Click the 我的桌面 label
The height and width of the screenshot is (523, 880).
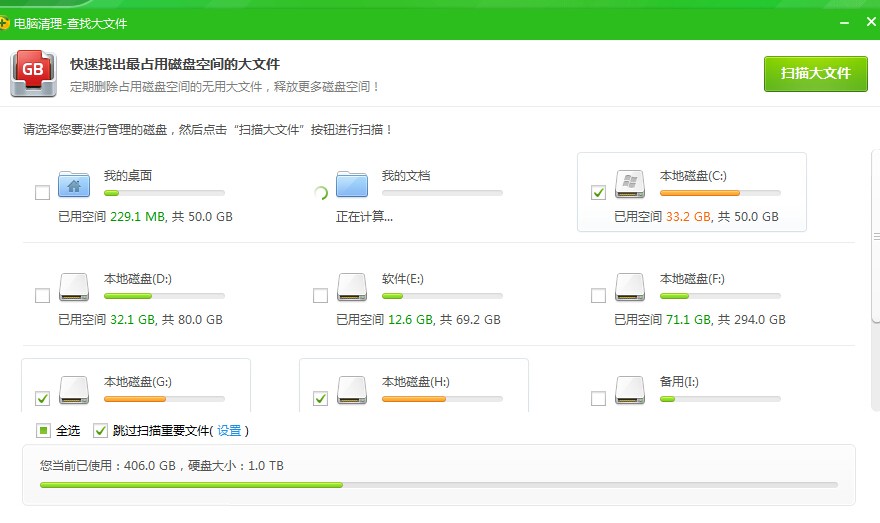(128, 176)
